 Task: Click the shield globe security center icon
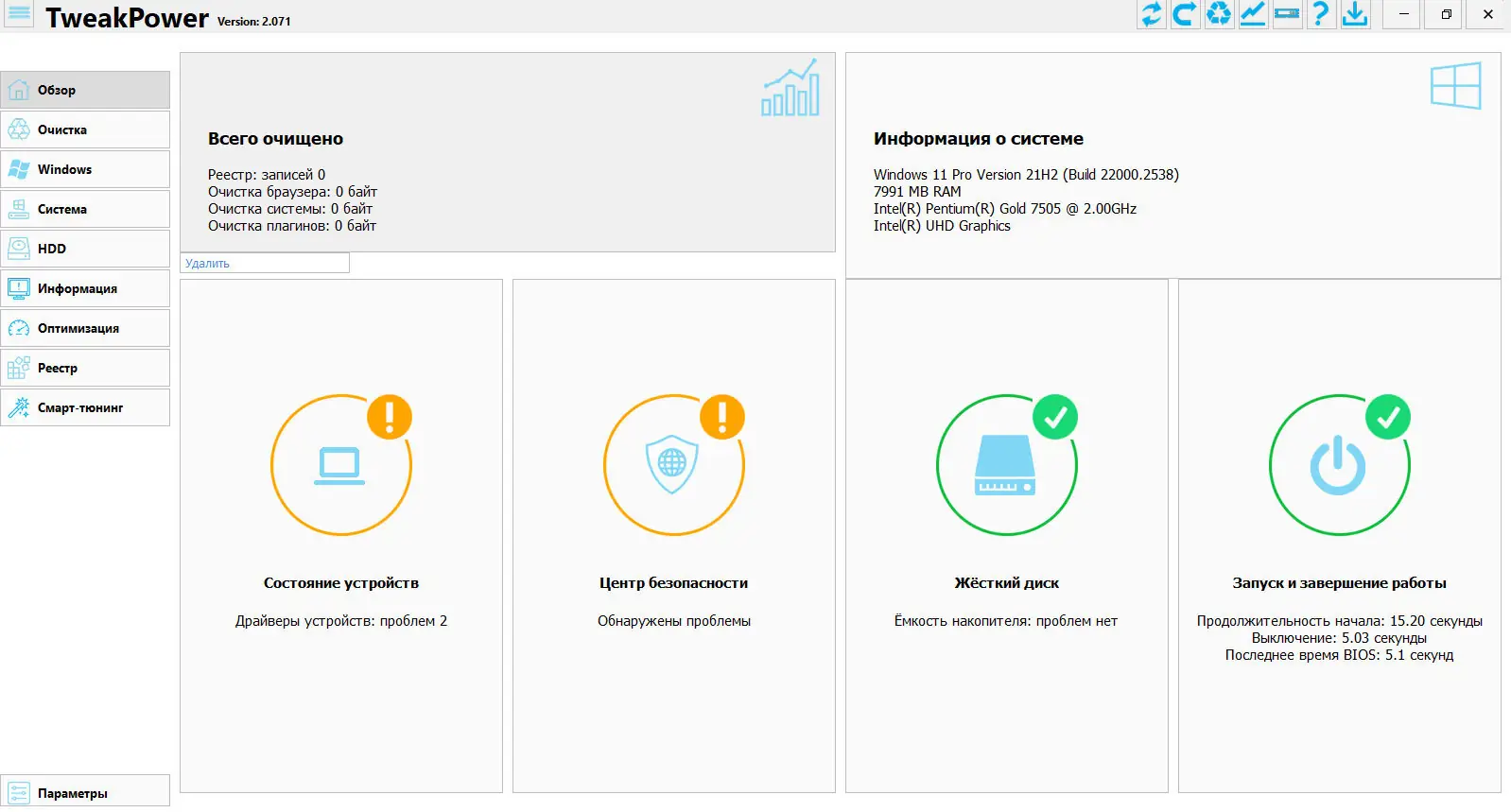[672, 464]
